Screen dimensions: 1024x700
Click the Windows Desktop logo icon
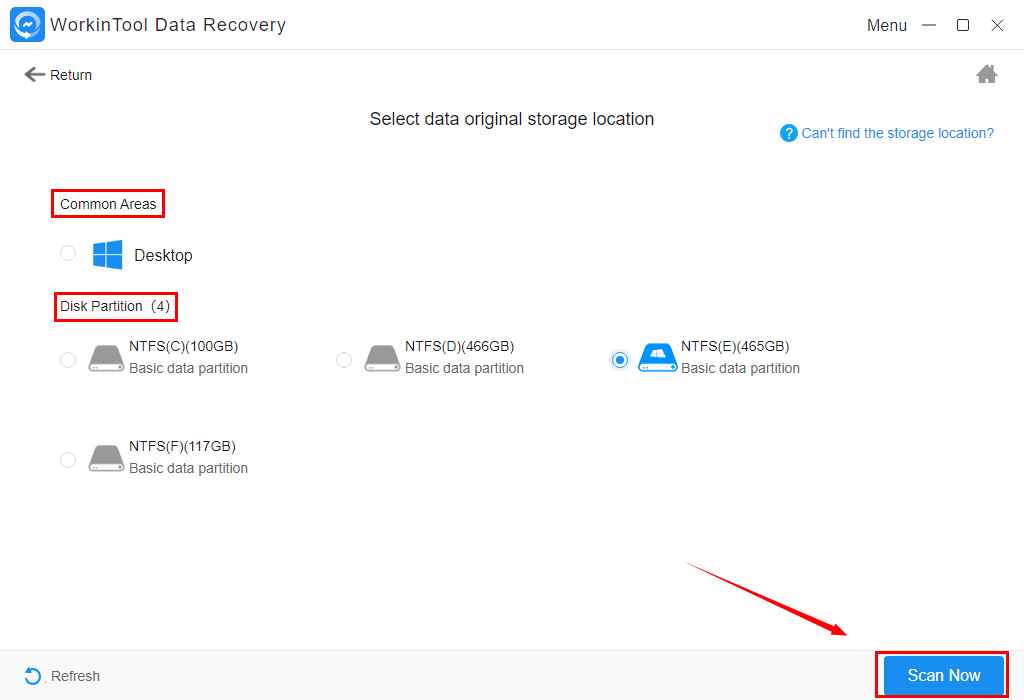tap(107, 255)
